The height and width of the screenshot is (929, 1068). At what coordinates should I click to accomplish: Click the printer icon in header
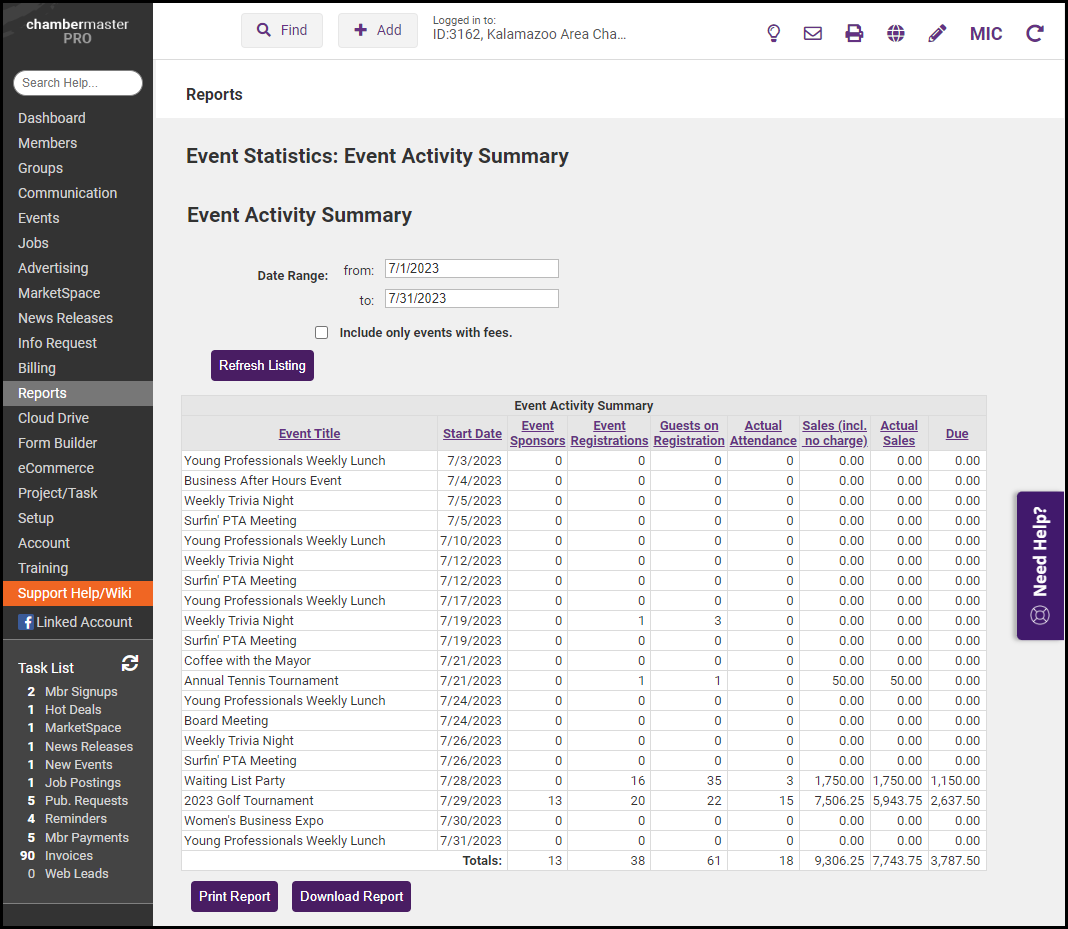tap(854, 33)
